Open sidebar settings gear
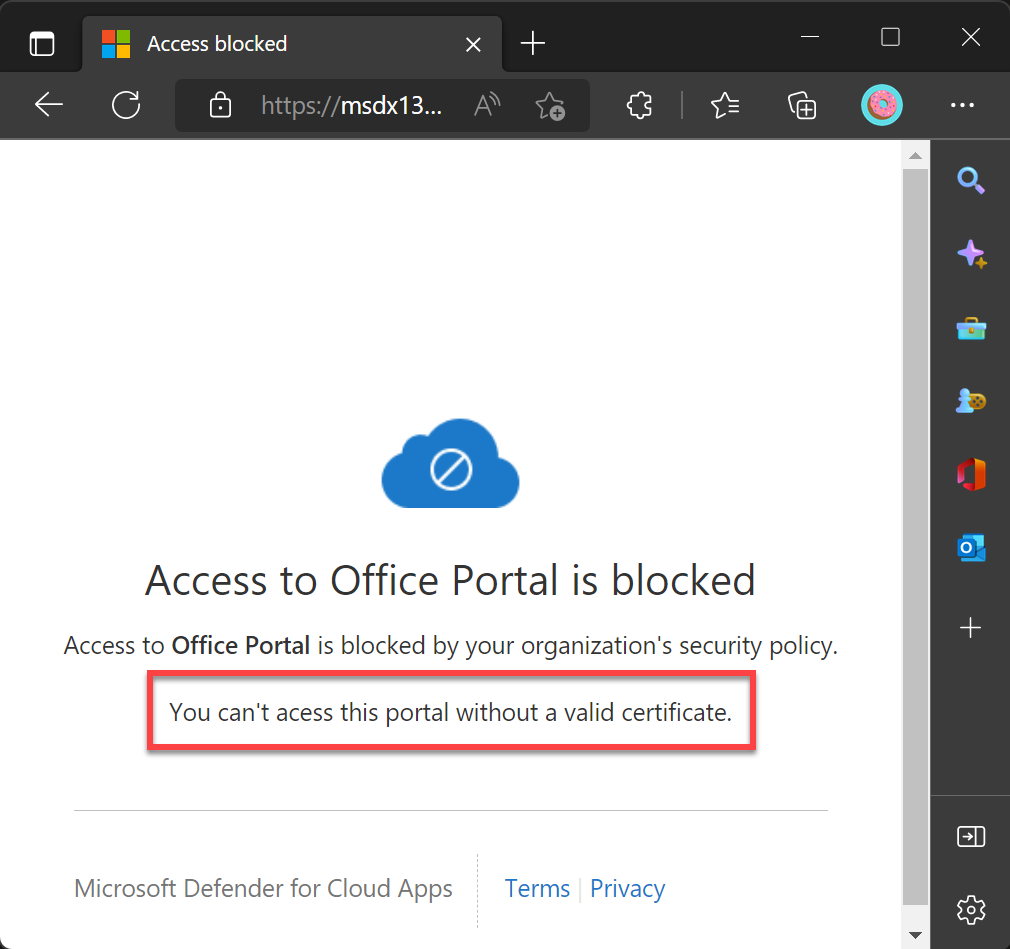 [x=971, y=910]
